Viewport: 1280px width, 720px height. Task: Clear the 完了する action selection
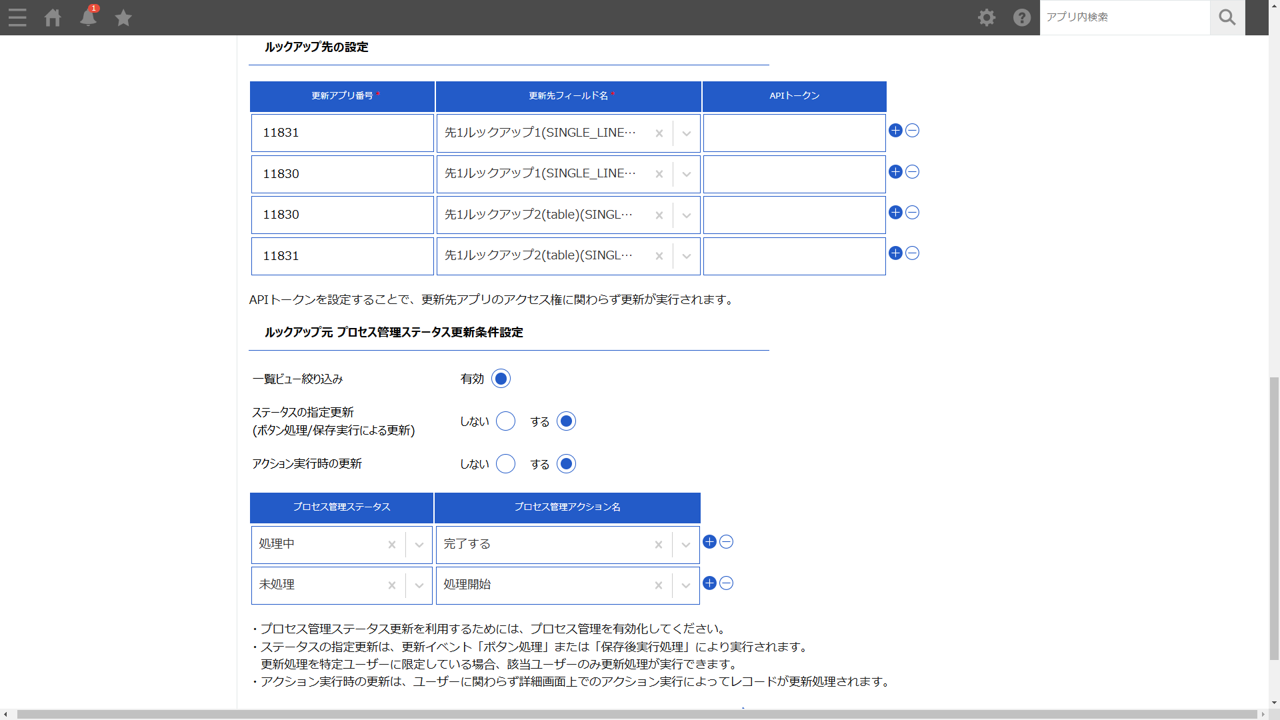pos(658,545)
